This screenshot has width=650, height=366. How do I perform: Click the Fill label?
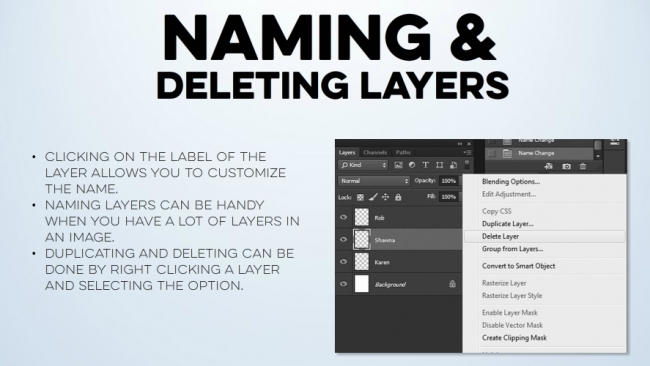tap(431, 196)
